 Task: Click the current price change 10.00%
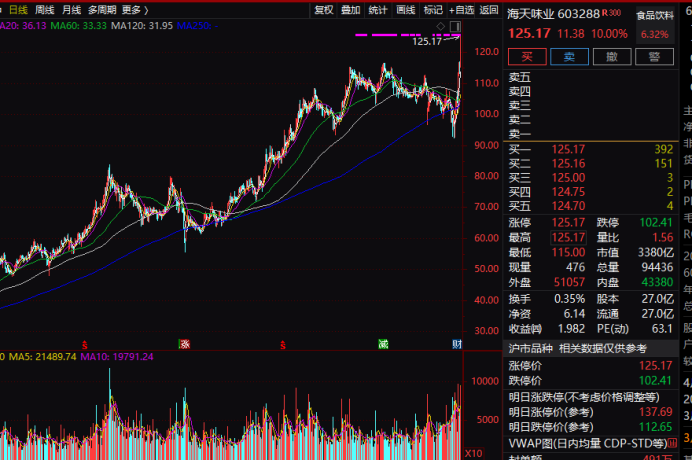pos(609,34)
